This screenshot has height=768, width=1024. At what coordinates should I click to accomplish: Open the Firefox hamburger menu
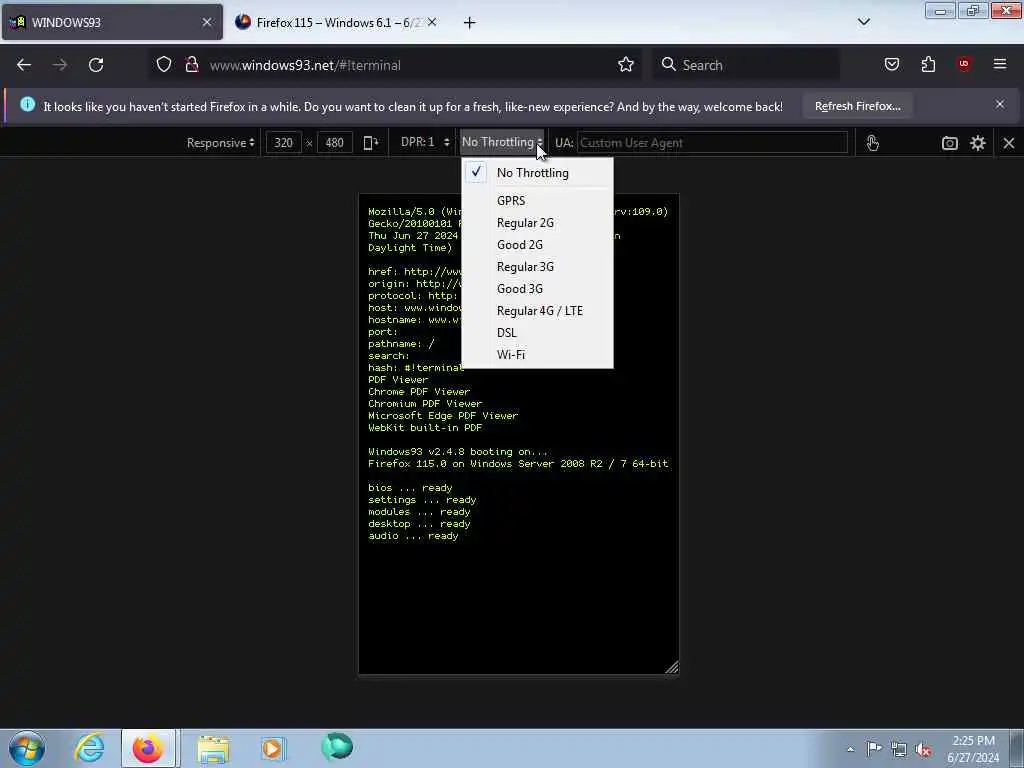point(1000,64)
